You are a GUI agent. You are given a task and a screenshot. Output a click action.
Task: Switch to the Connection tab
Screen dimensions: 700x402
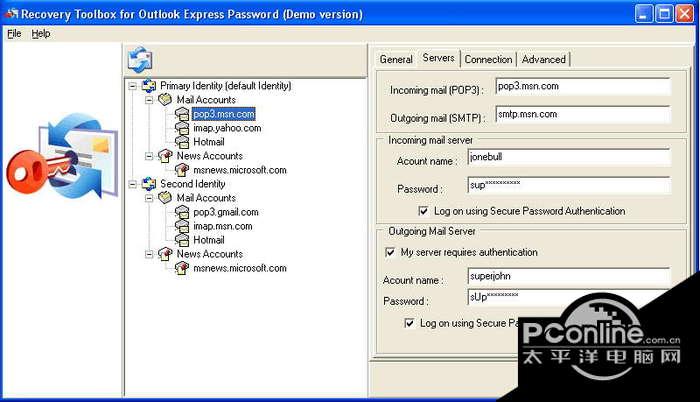(488, 59)
